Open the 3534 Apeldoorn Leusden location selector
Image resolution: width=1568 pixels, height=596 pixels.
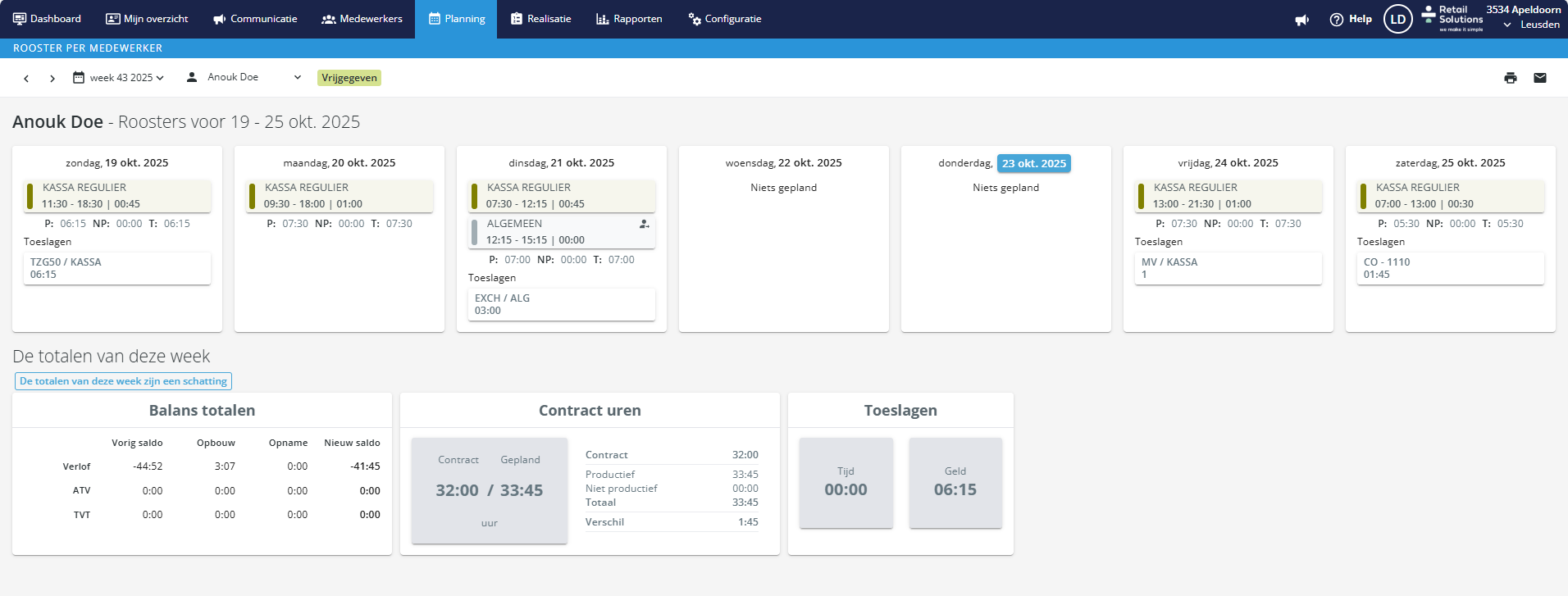click(1523, 17)
